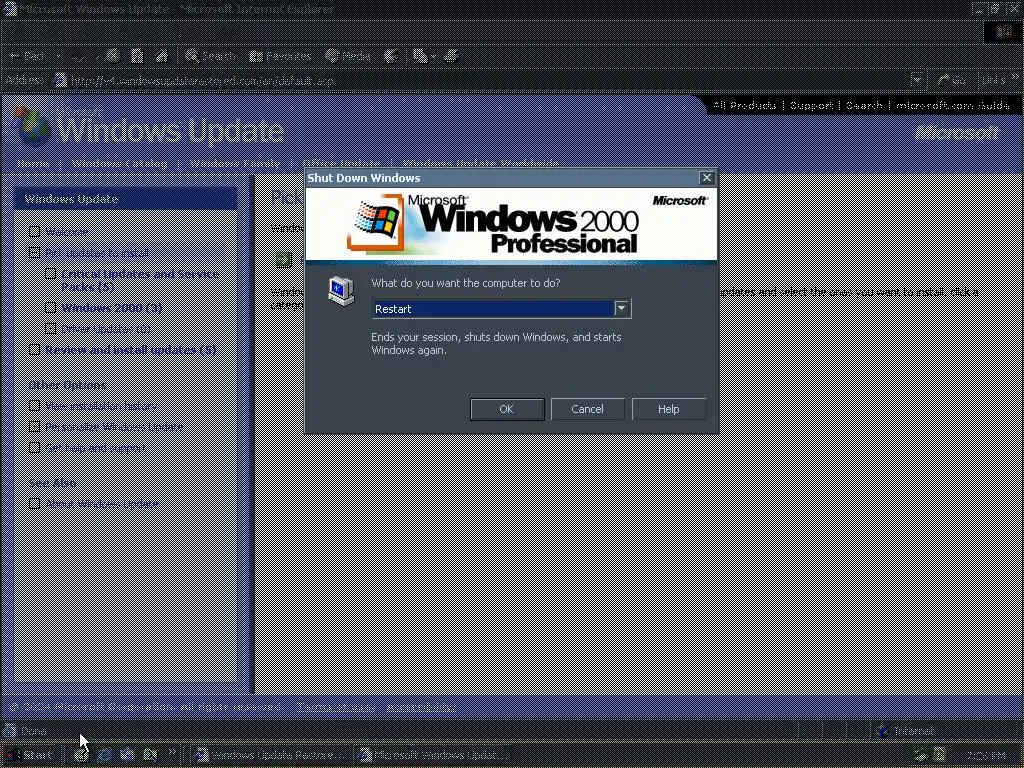This screenshot has width=1024, height=768.
Task: Click the Welcome checkbox in the sidebar
Action: (35, 232)
